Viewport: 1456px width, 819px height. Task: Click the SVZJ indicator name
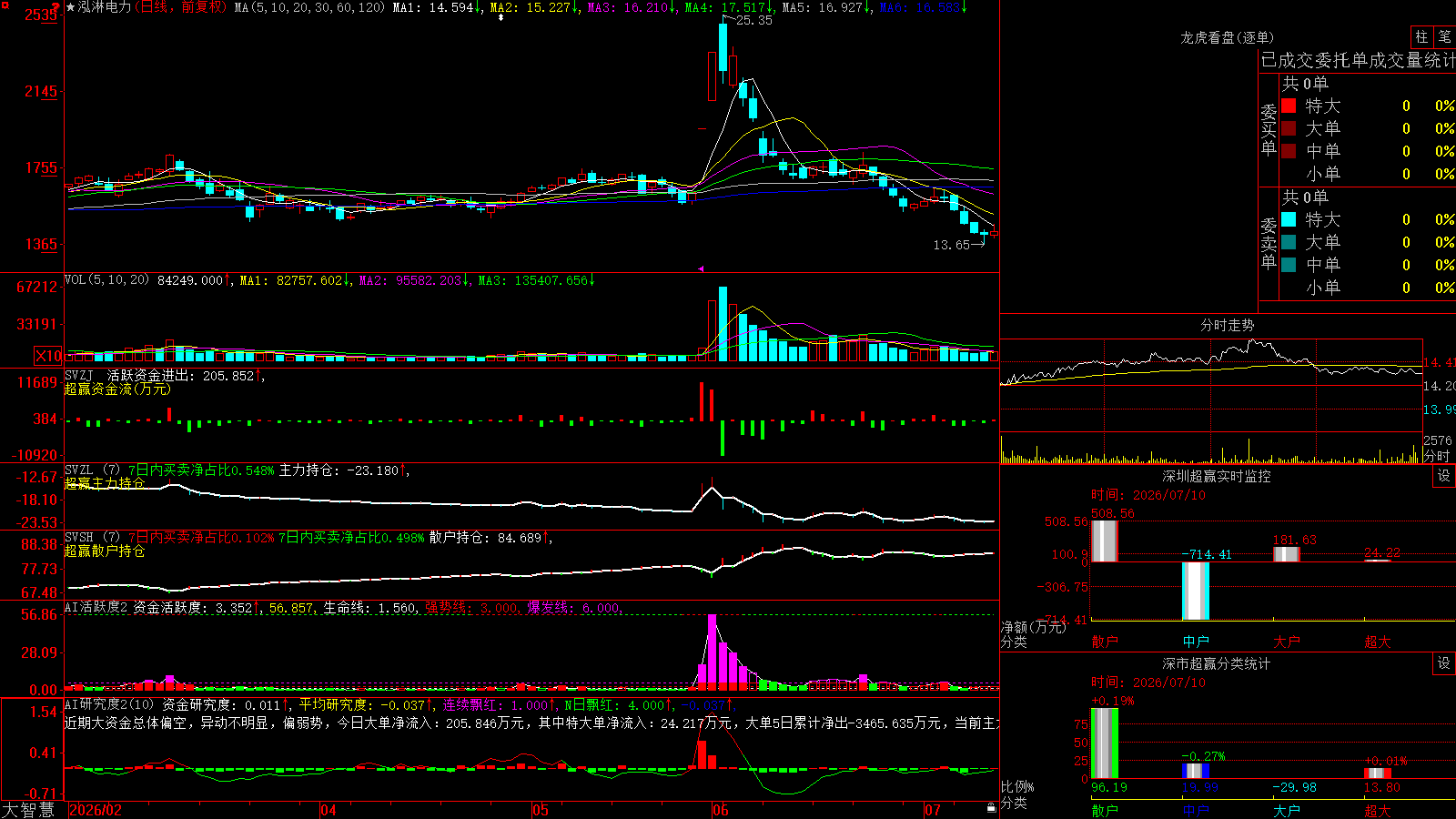[x=79, y=375]
